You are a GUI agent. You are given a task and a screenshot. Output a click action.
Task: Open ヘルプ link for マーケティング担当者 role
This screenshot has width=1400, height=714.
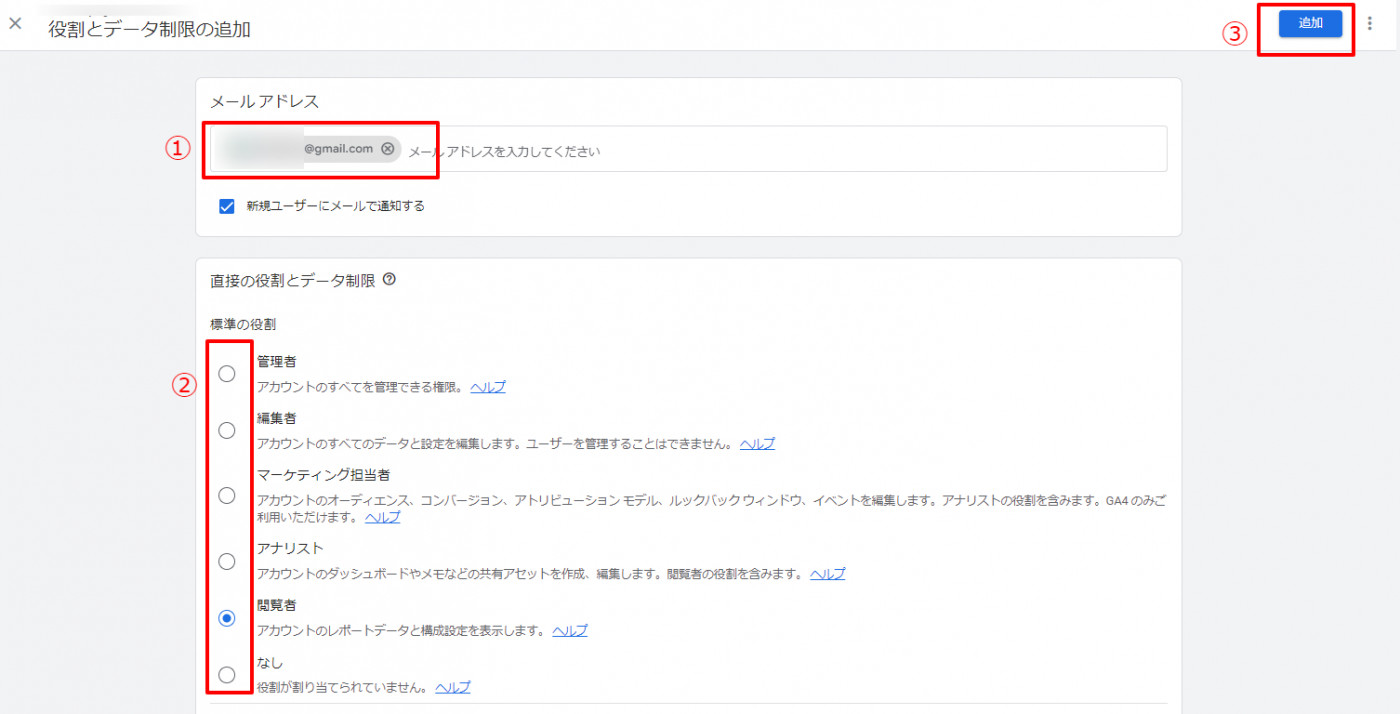click(382, 518)
